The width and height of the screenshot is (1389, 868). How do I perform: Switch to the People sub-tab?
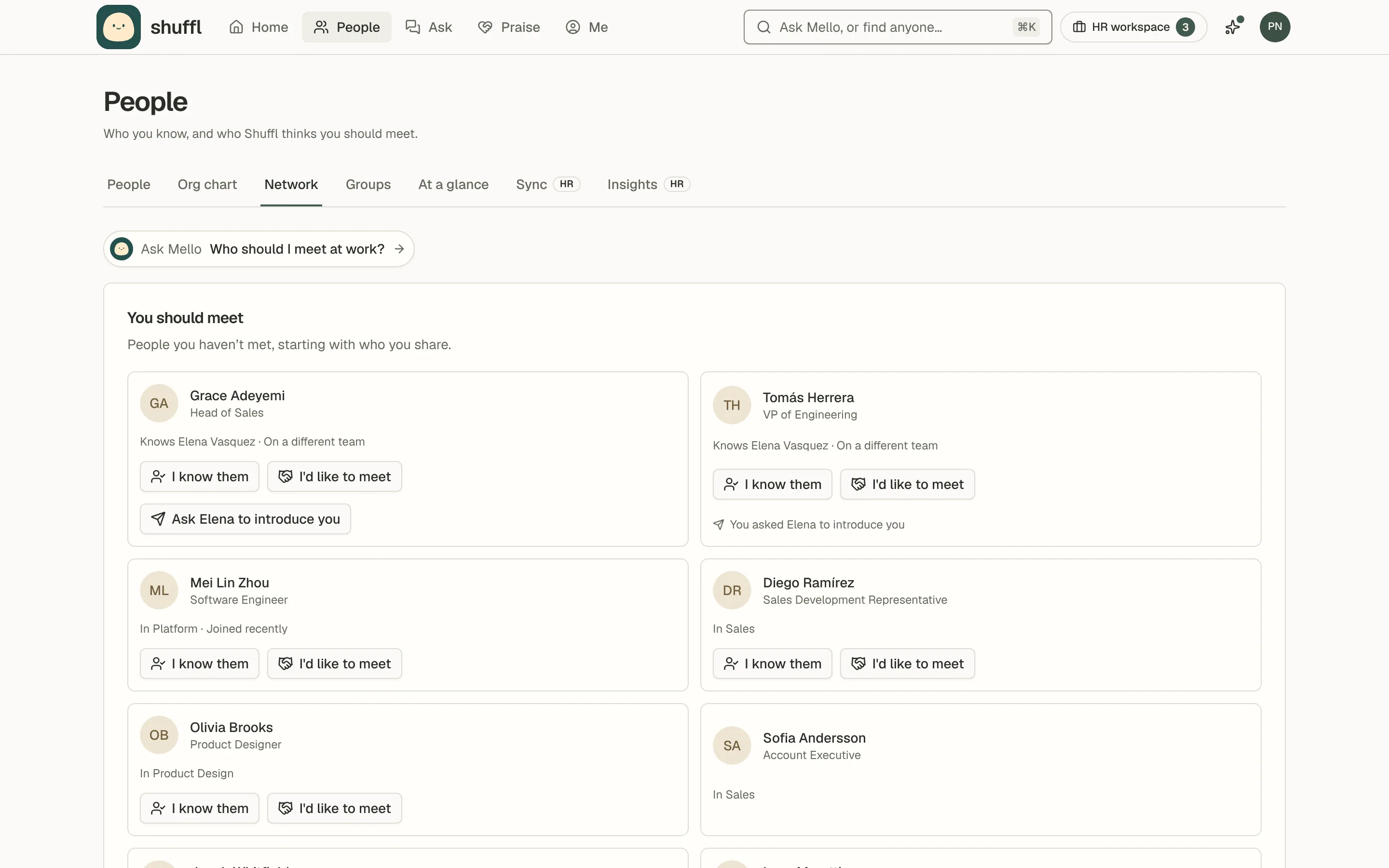tap(129, 184)
